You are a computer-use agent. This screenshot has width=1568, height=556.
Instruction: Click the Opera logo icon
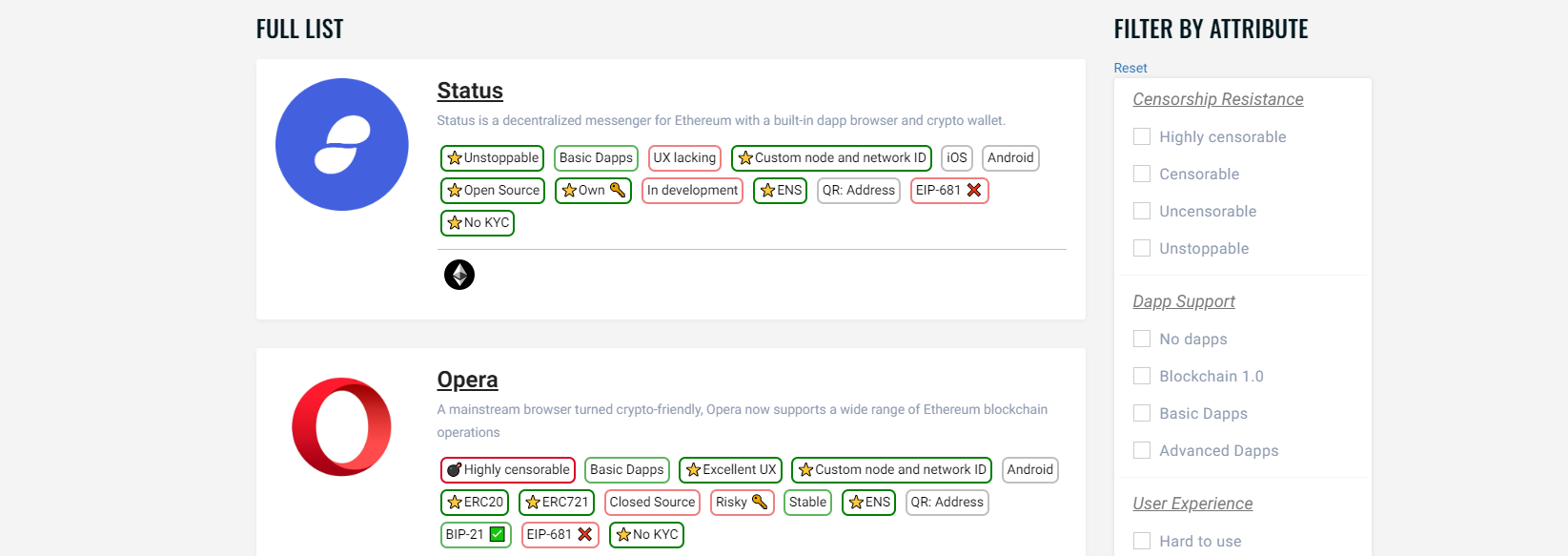pyautogui.click(x=342, y=426)
